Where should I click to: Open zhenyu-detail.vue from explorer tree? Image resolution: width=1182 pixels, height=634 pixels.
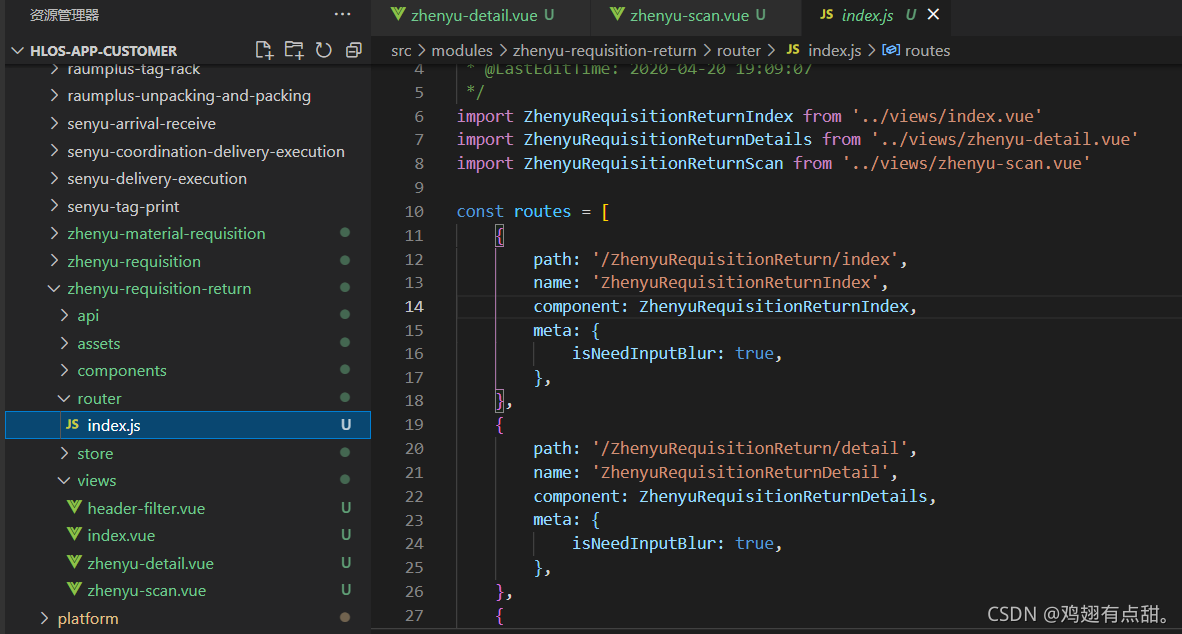pyautogui.click(x=150, y=564)
